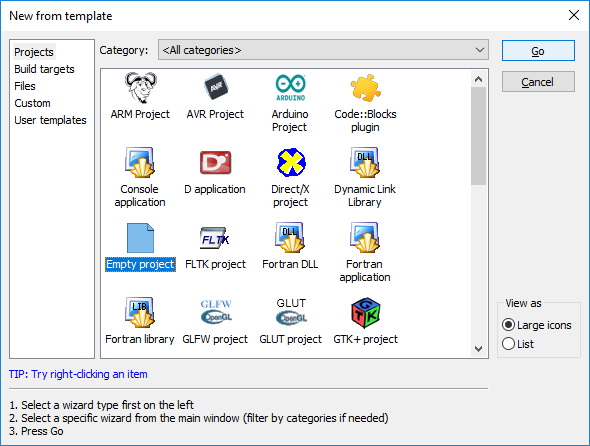Viewport: 590px width, 446px height.
Task: Select the Console application icon
Action: click(140, 163)
